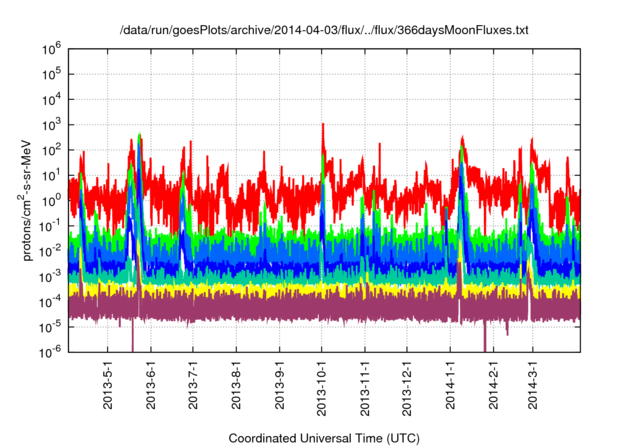This screenshot has width=640, height=448.
Task: Click the 10^-6 y-axis tick label
Action: click(x=51, y=352)
